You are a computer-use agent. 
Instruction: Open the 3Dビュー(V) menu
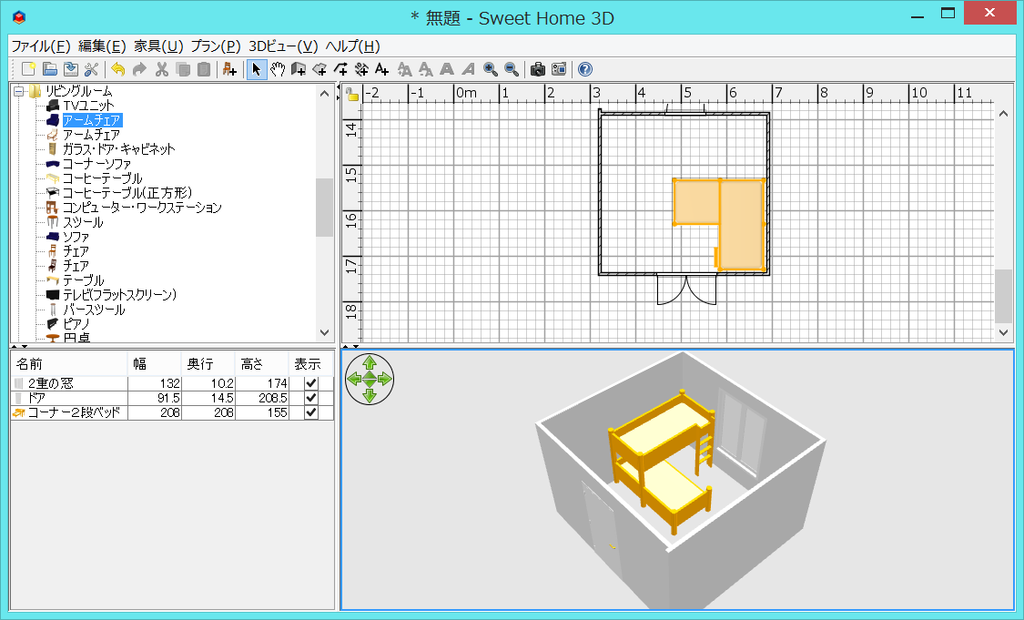283,46
